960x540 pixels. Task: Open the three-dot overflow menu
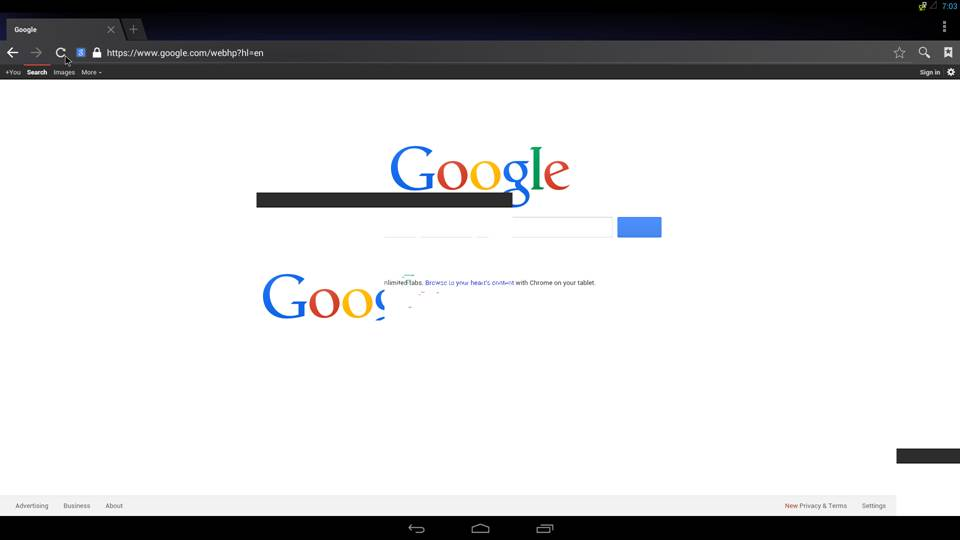pos(944,26)
